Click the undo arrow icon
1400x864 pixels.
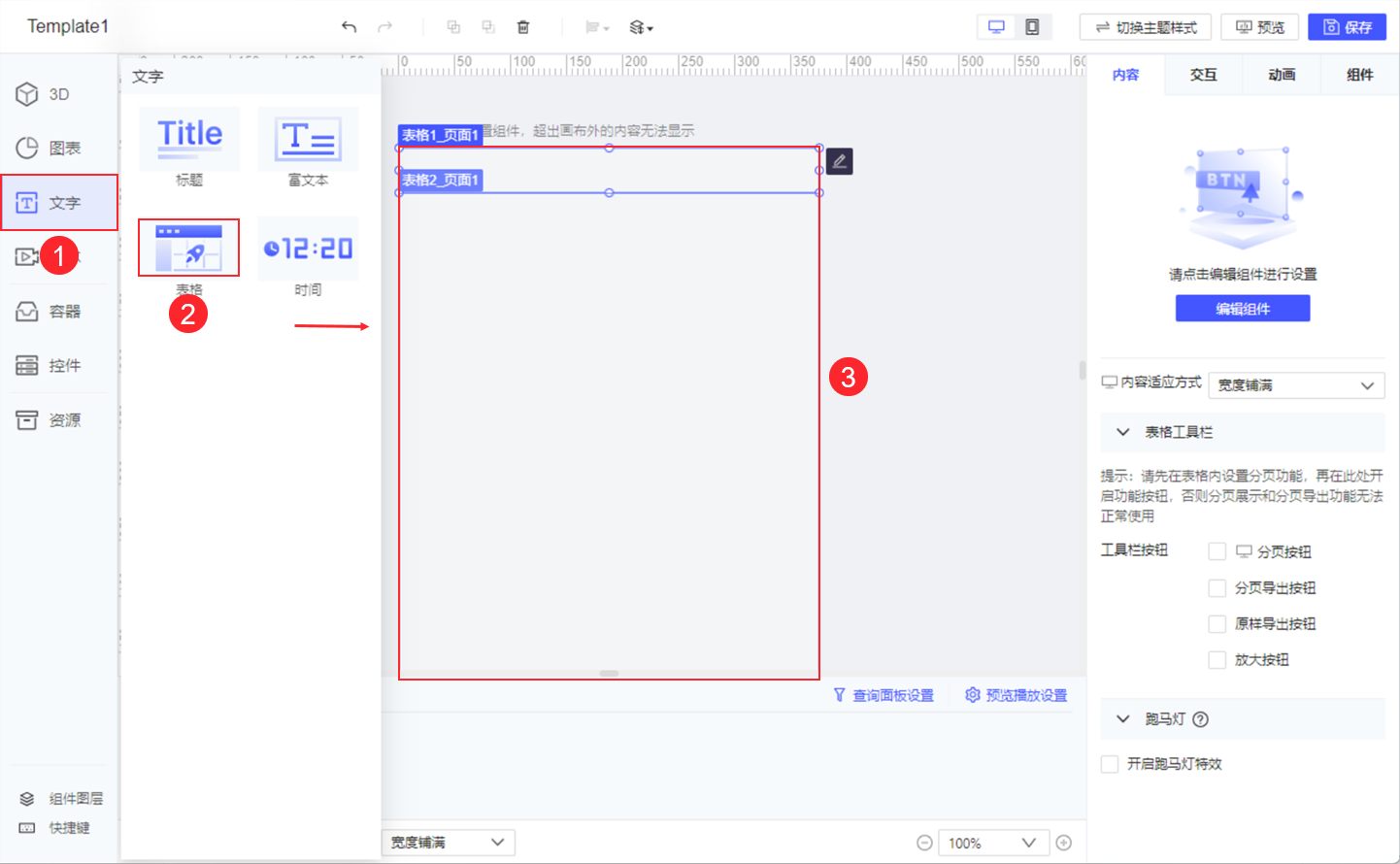(349, 26)
